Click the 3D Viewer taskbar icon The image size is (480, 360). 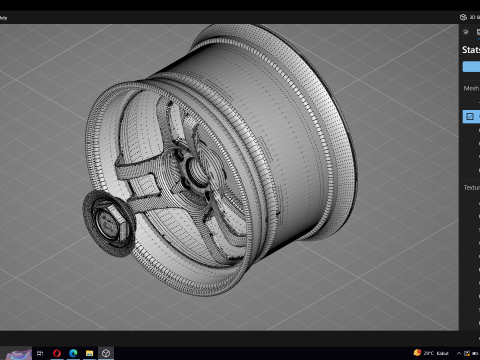coord(106,353)
